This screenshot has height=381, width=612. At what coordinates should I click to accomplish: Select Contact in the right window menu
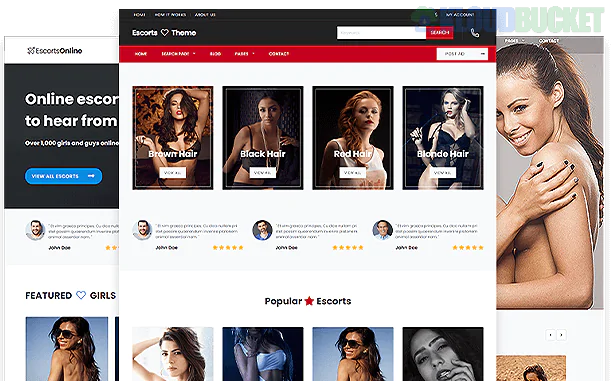549,41
